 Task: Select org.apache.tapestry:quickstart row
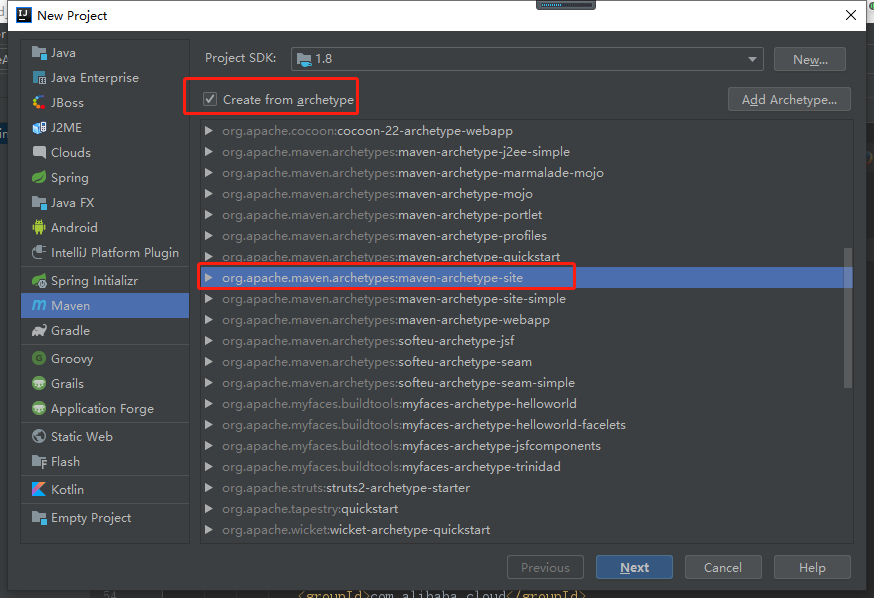526,509
